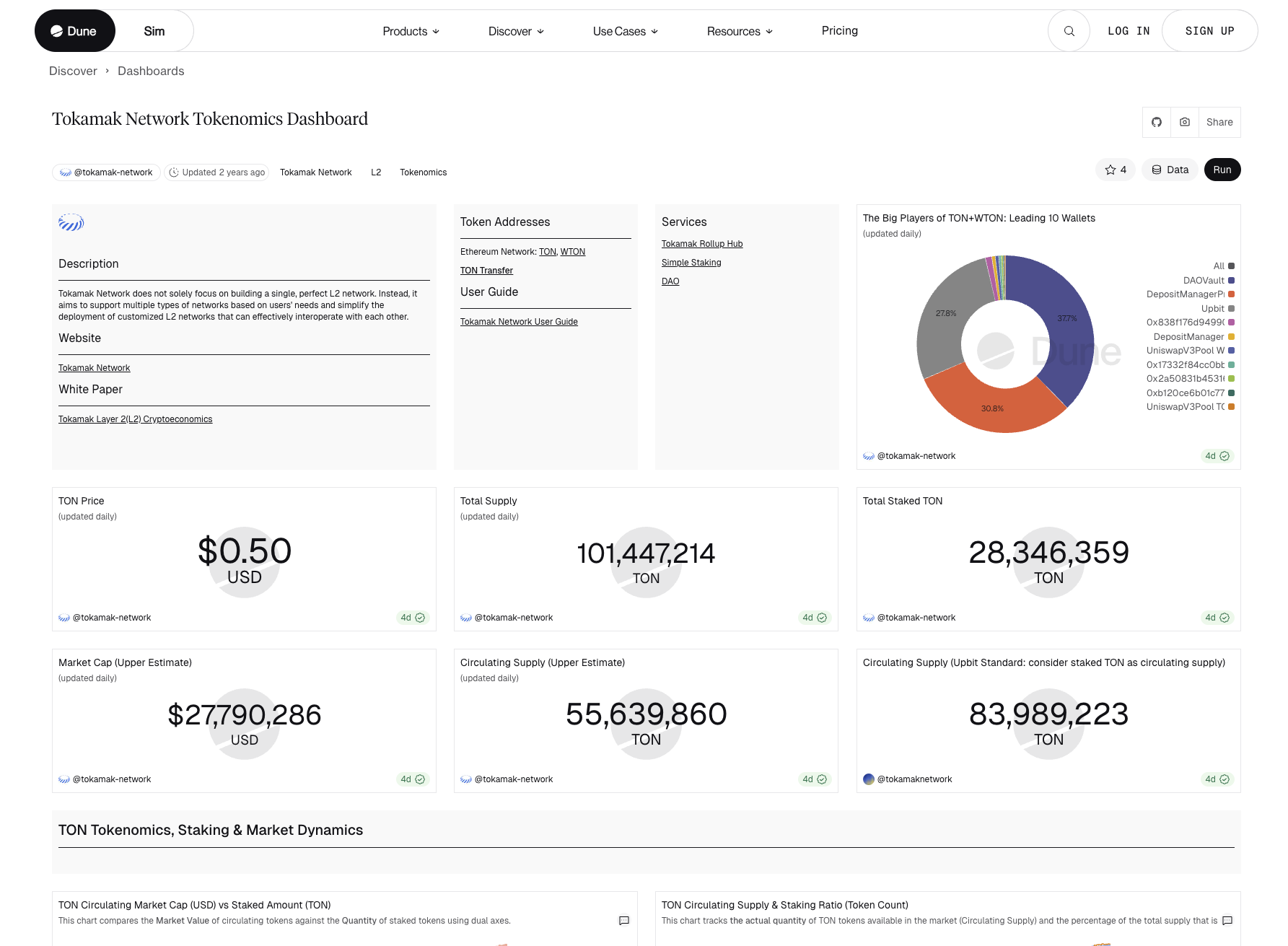This screenshot has height=946, width=1288.
Task: Toggle UniswapV3Pool TC legend entry
Action: click(1191, 407)
